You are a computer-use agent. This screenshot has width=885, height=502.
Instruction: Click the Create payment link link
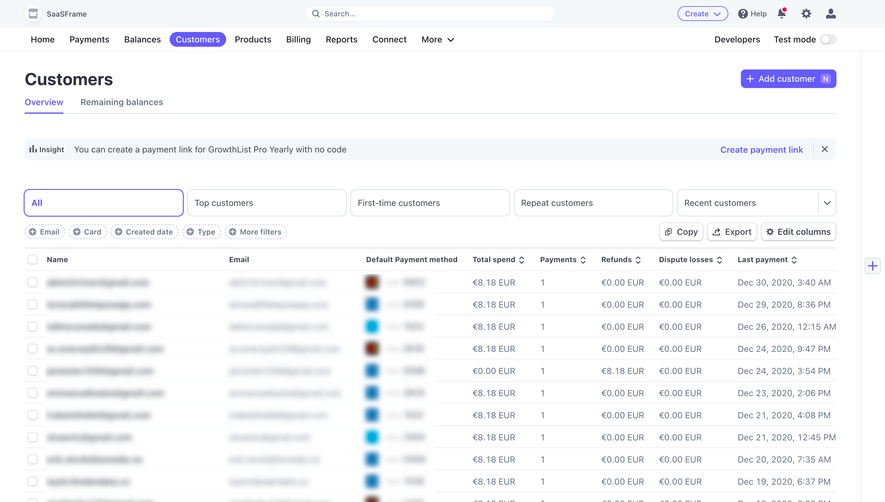761,150
